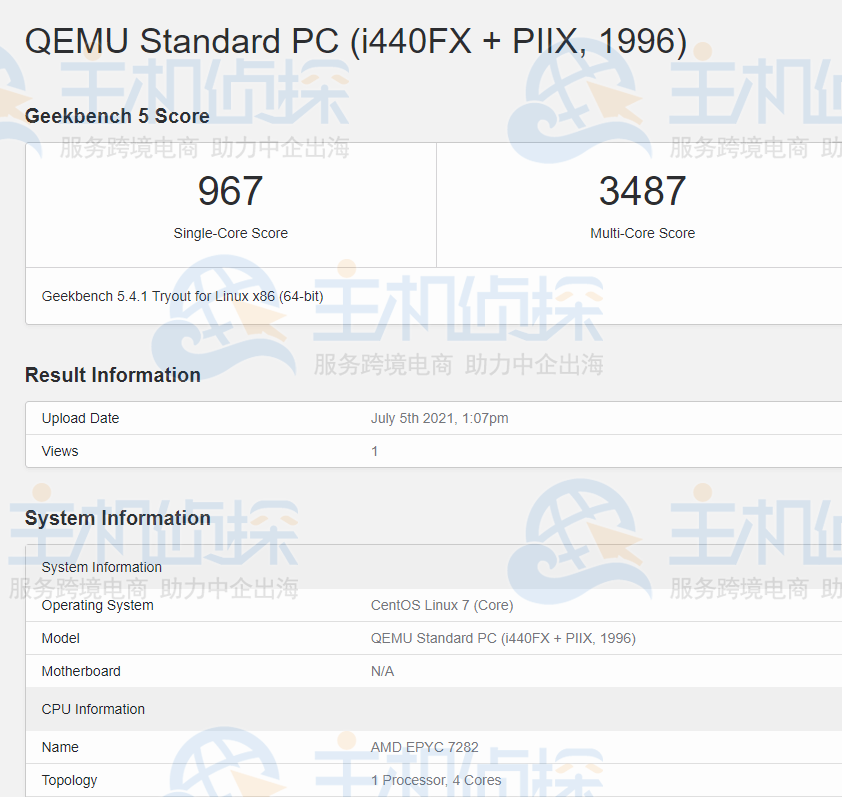Viewport: 842px width, 797px height.
Task: Click the QEMU value in the Model row
Action: 503,638
